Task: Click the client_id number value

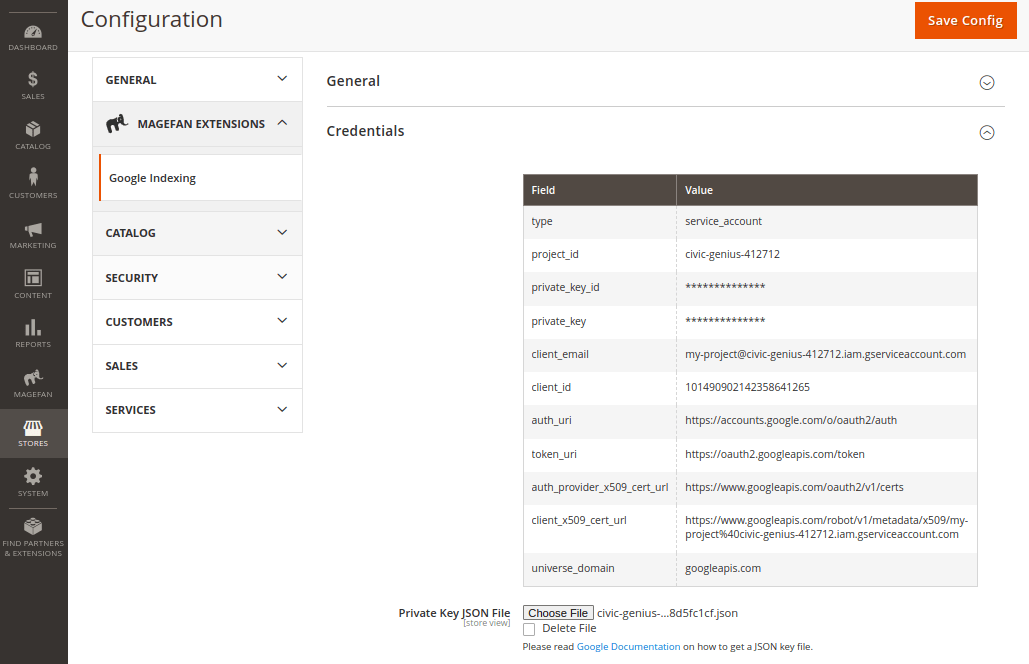Action: (x=747, y=387)
